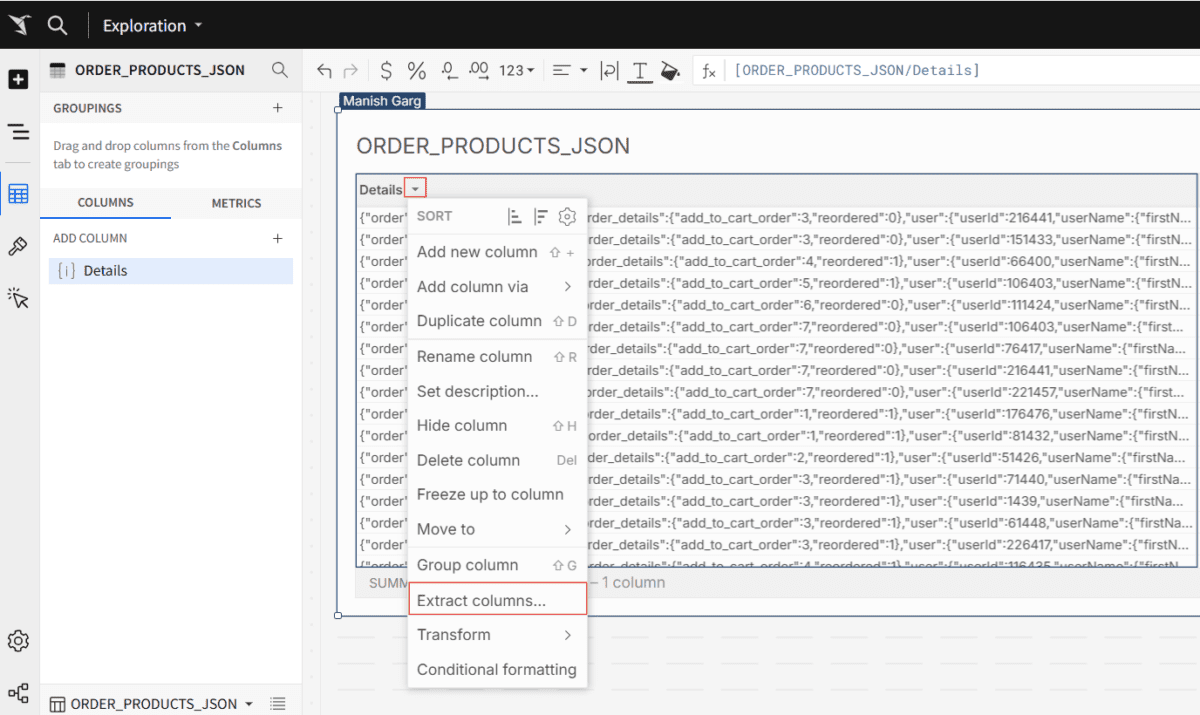Redo the last action
The image size is (1200, 715).
tap(351, 70)
